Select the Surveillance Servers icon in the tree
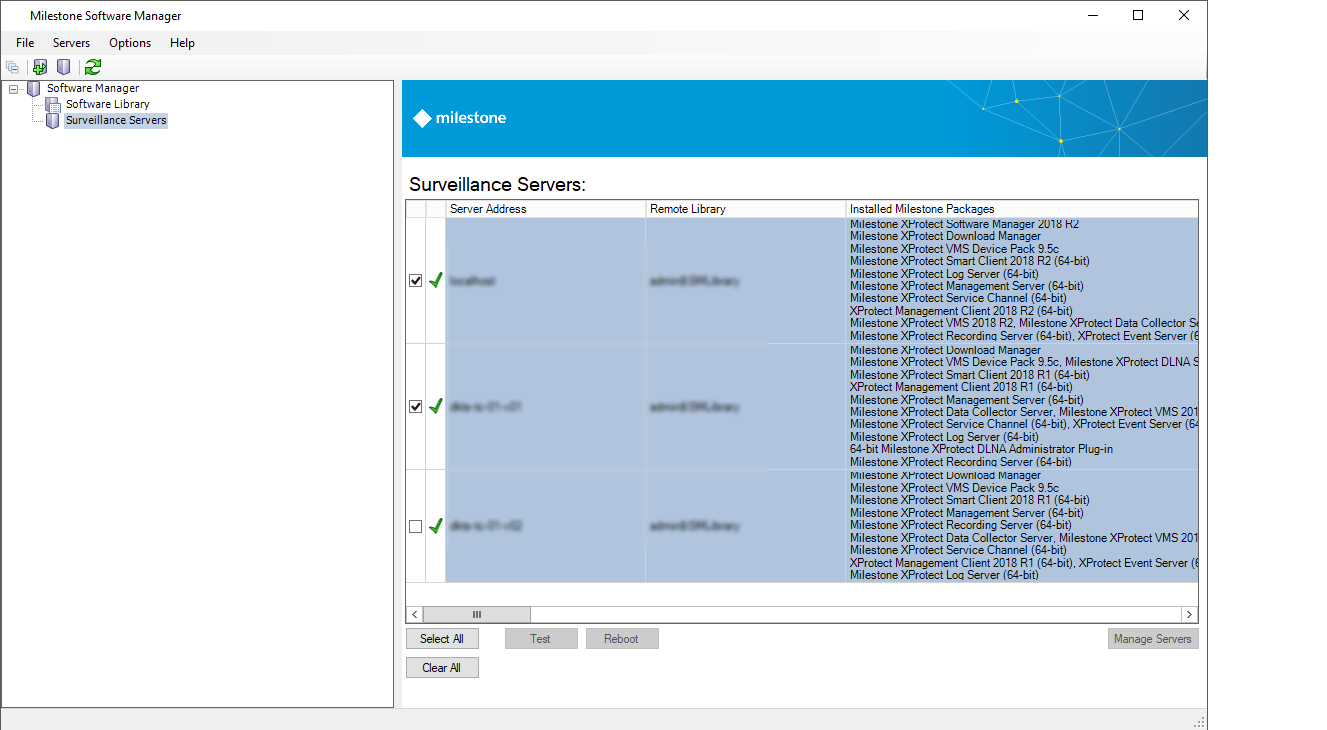The width and height of the screenshot is (1327, 730). click(52, 119)
